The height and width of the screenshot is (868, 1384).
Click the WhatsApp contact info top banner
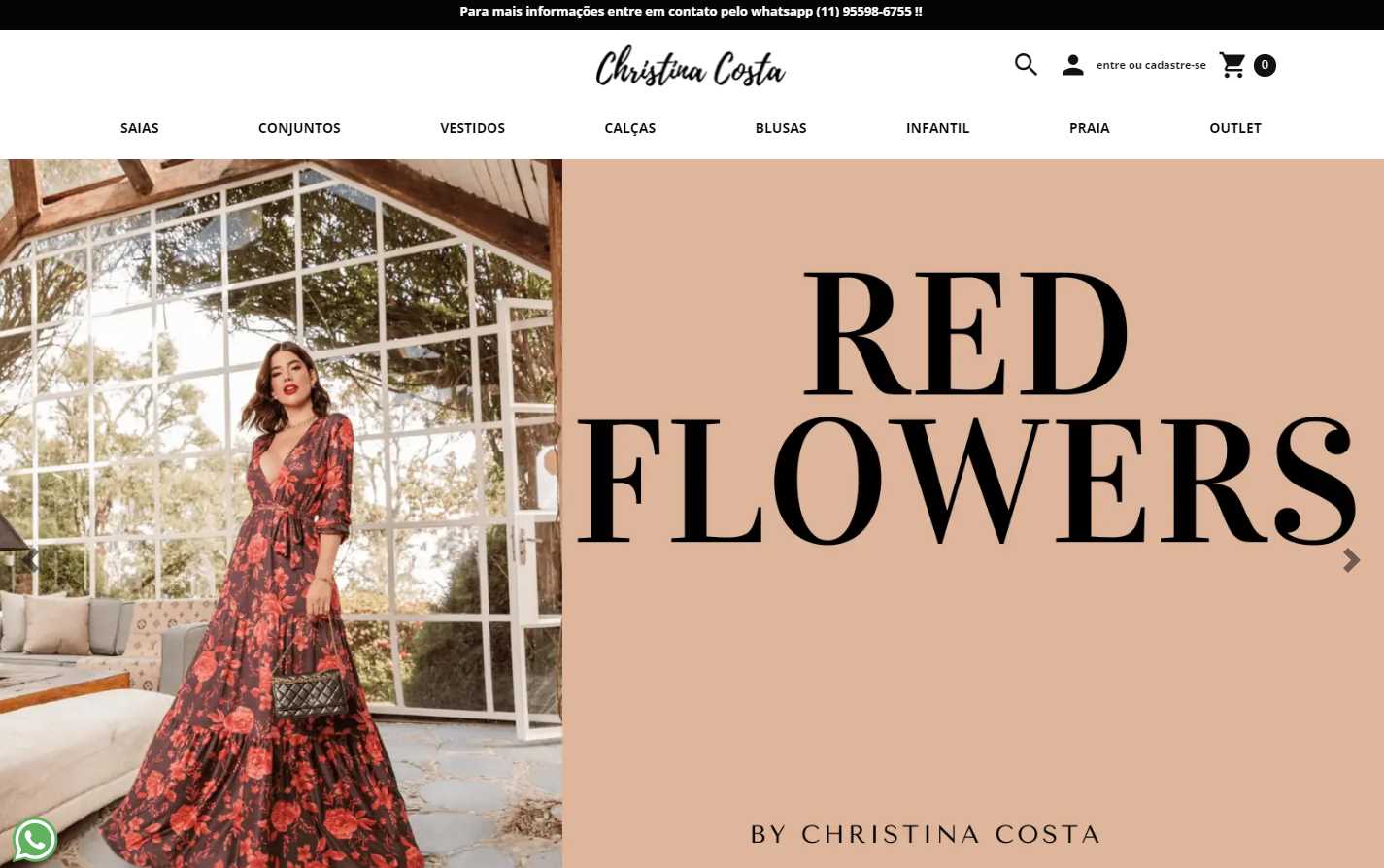pyautogui.click(x=691, y=12)
